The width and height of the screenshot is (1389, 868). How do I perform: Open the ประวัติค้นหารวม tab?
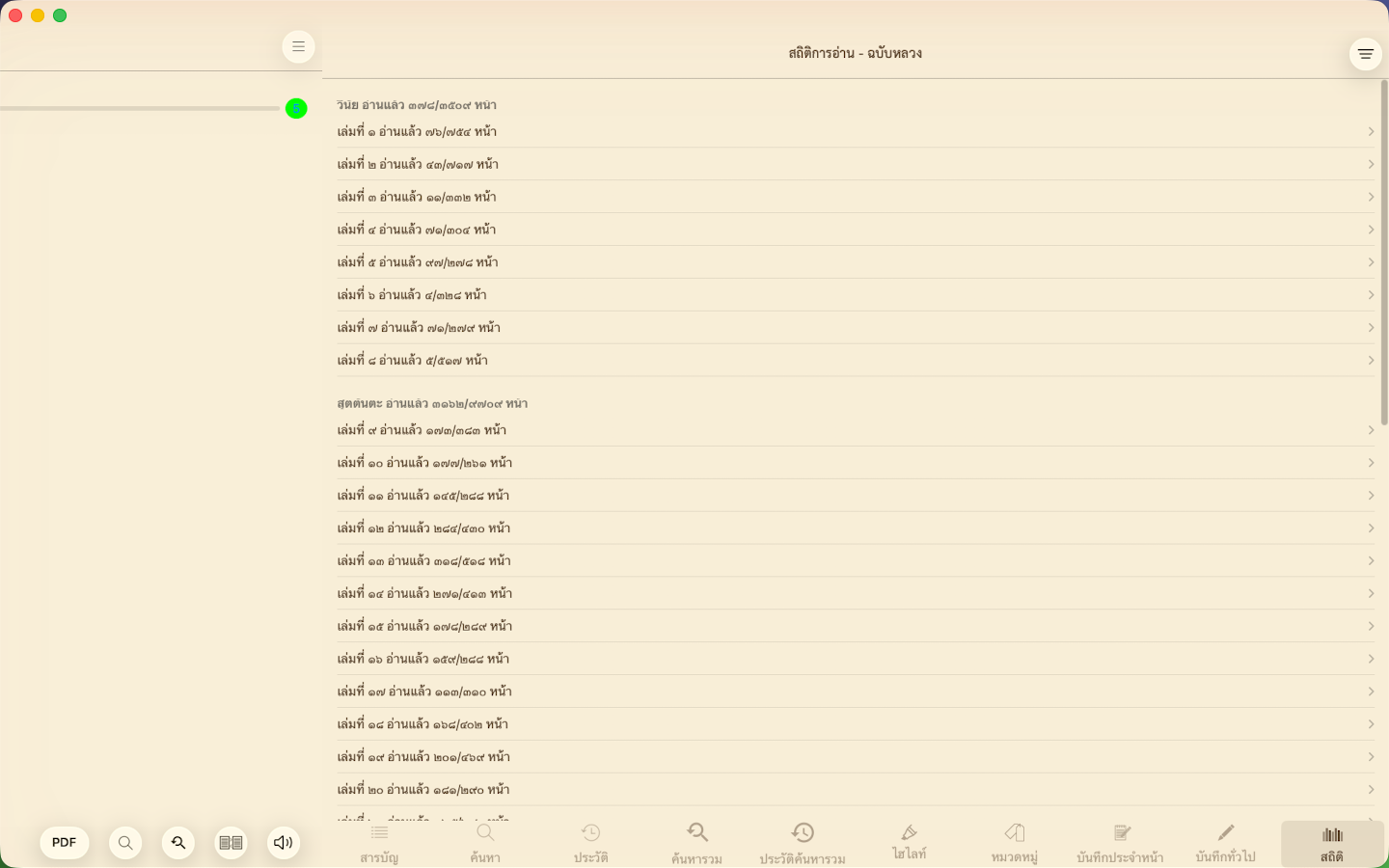pyautogui.click(x=803, y=844)
